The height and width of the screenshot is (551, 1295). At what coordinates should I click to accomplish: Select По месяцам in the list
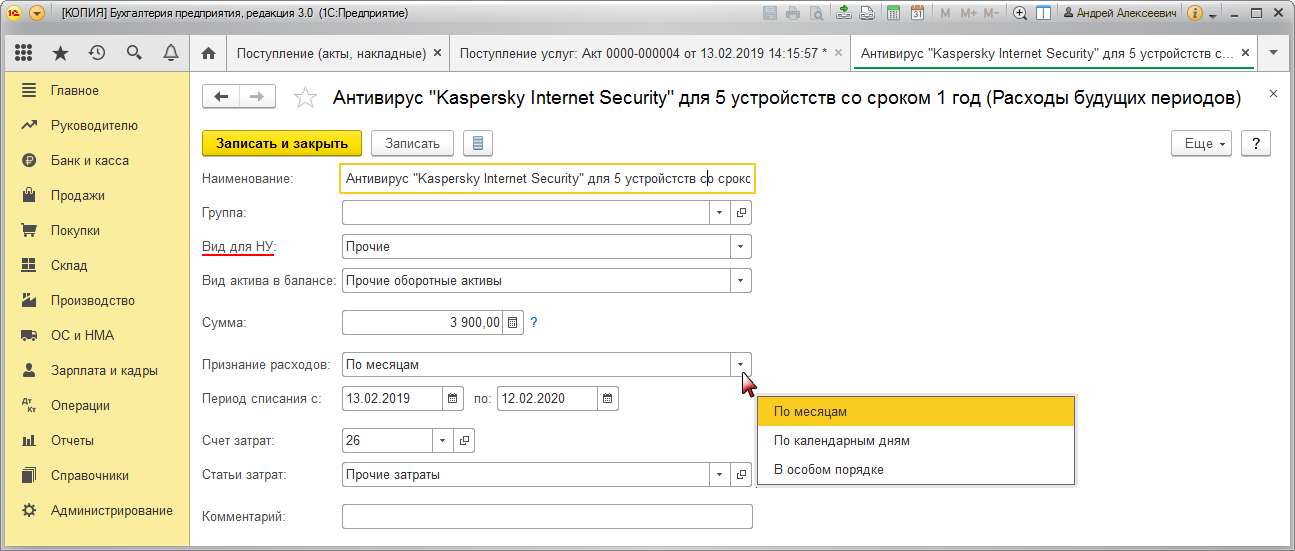916,411
